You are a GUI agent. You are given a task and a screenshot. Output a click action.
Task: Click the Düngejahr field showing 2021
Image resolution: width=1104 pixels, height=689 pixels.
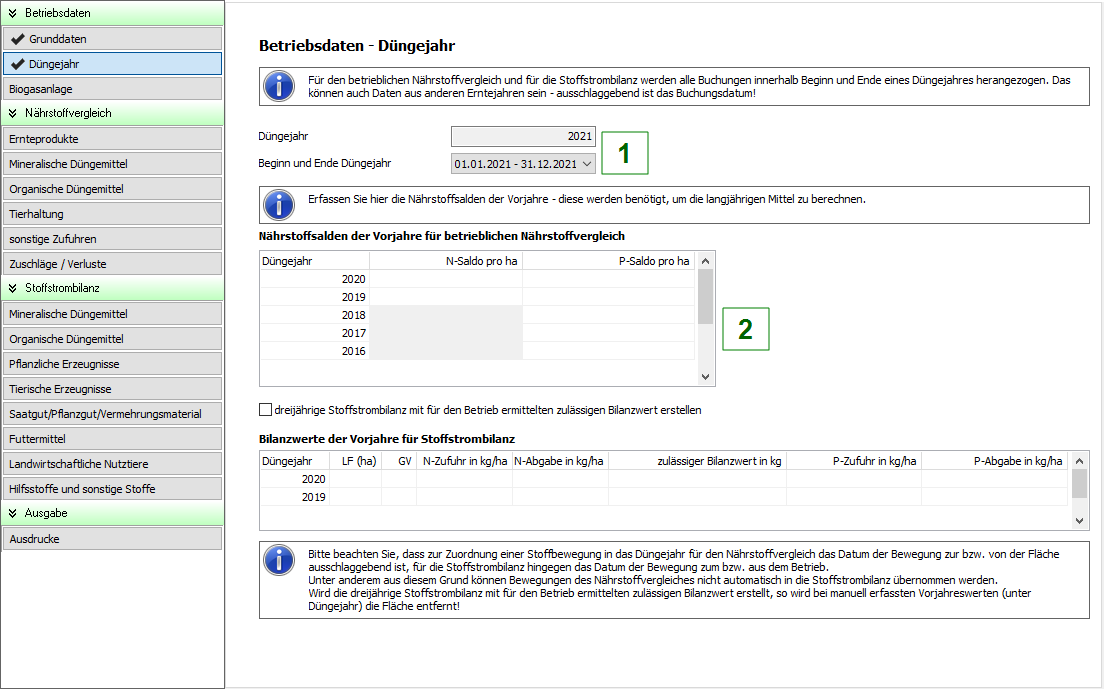pyautogui.click(x=523, y=137)
